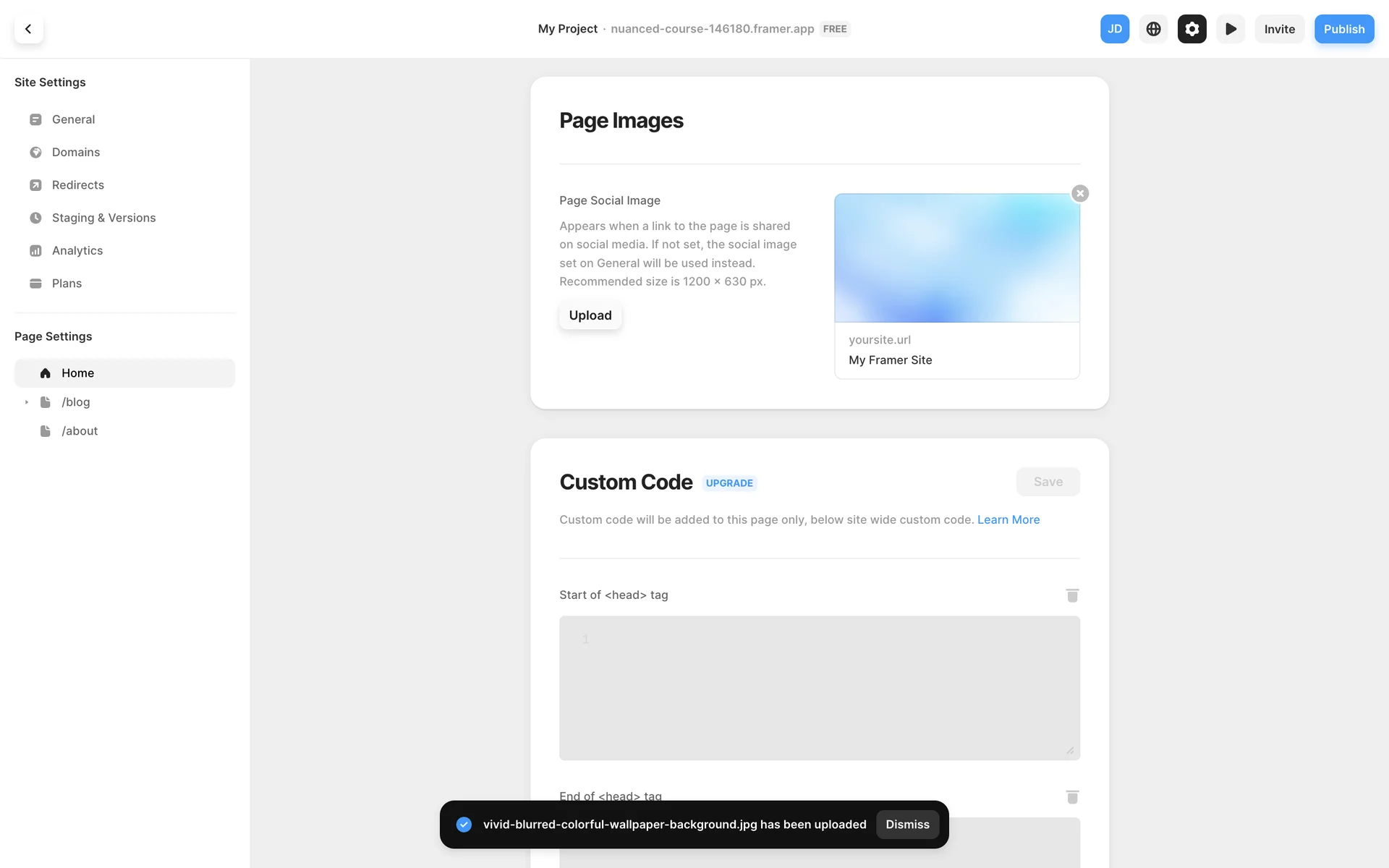The image size is (1389, 868).
Task: Open the globe localization icon
Action: 1153,29
